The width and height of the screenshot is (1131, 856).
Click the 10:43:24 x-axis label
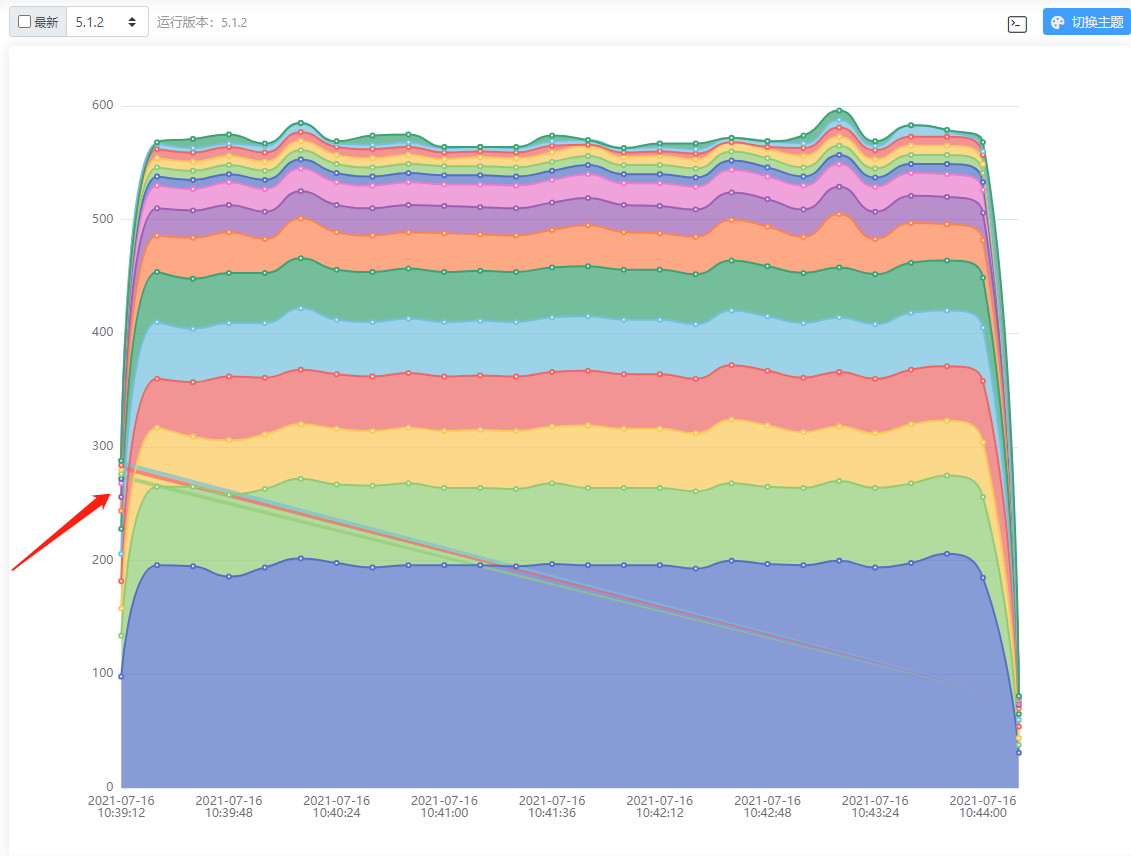[875, 807]
